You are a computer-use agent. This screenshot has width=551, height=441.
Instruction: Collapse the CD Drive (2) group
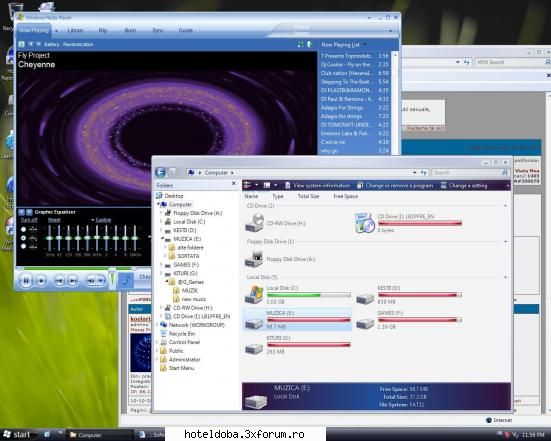click(506, 206)
